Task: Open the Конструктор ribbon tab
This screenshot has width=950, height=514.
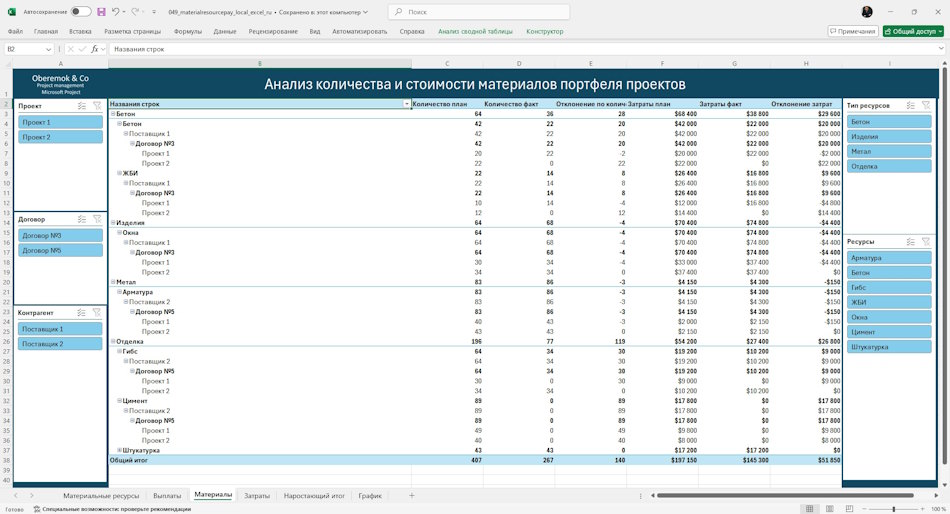Action: [545, 31]
